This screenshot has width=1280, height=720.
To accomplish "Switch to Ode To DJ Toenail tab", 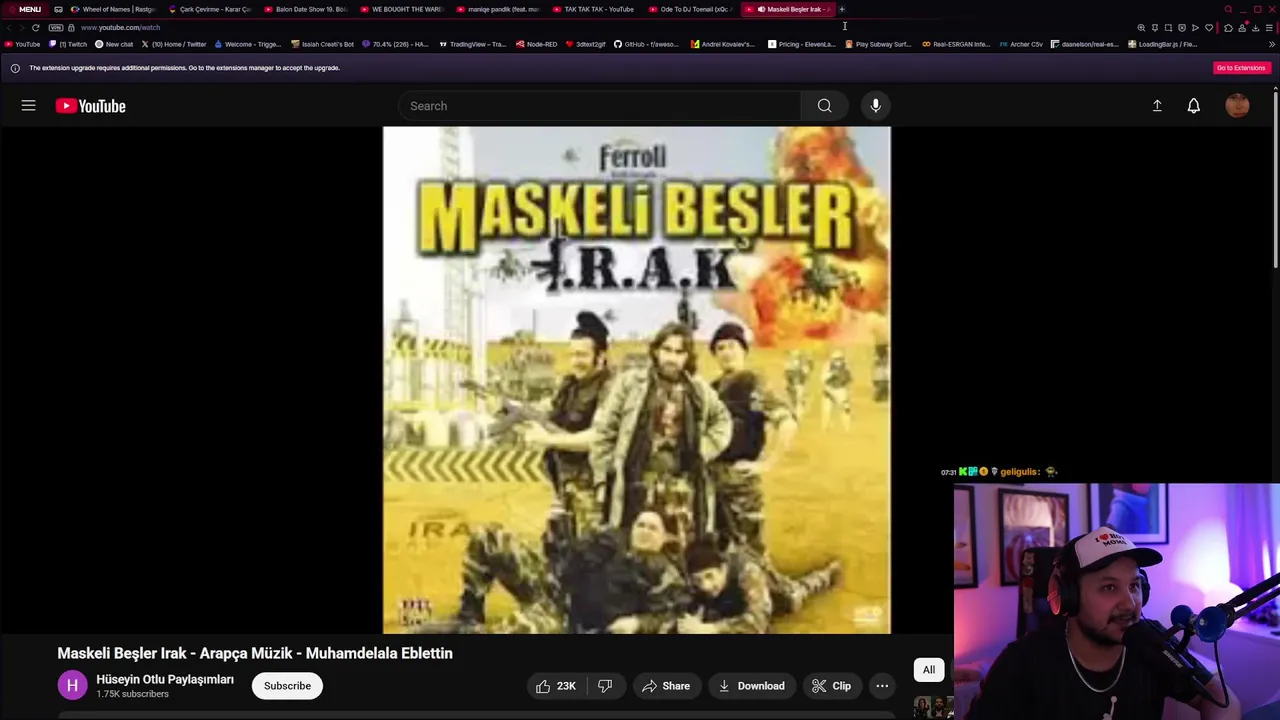I will tap(690, 9).
